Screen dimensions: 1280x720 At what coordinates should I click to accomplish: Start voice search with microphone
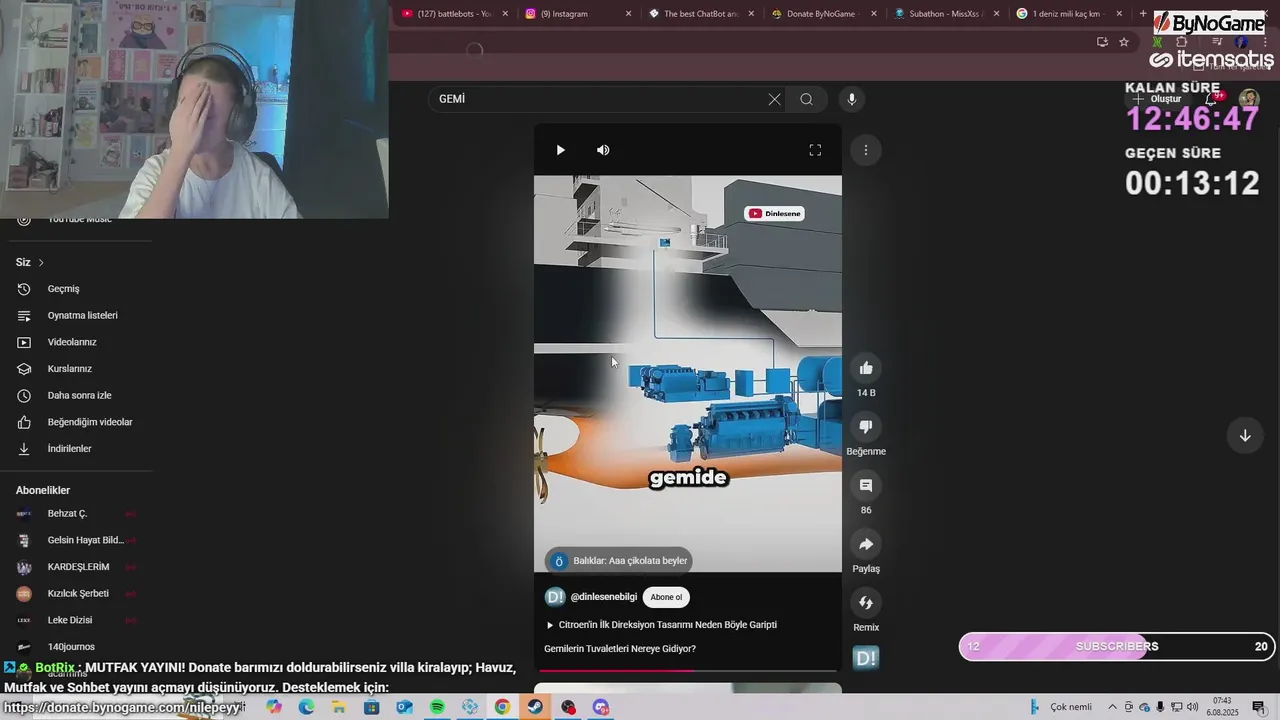click(852, 99)
